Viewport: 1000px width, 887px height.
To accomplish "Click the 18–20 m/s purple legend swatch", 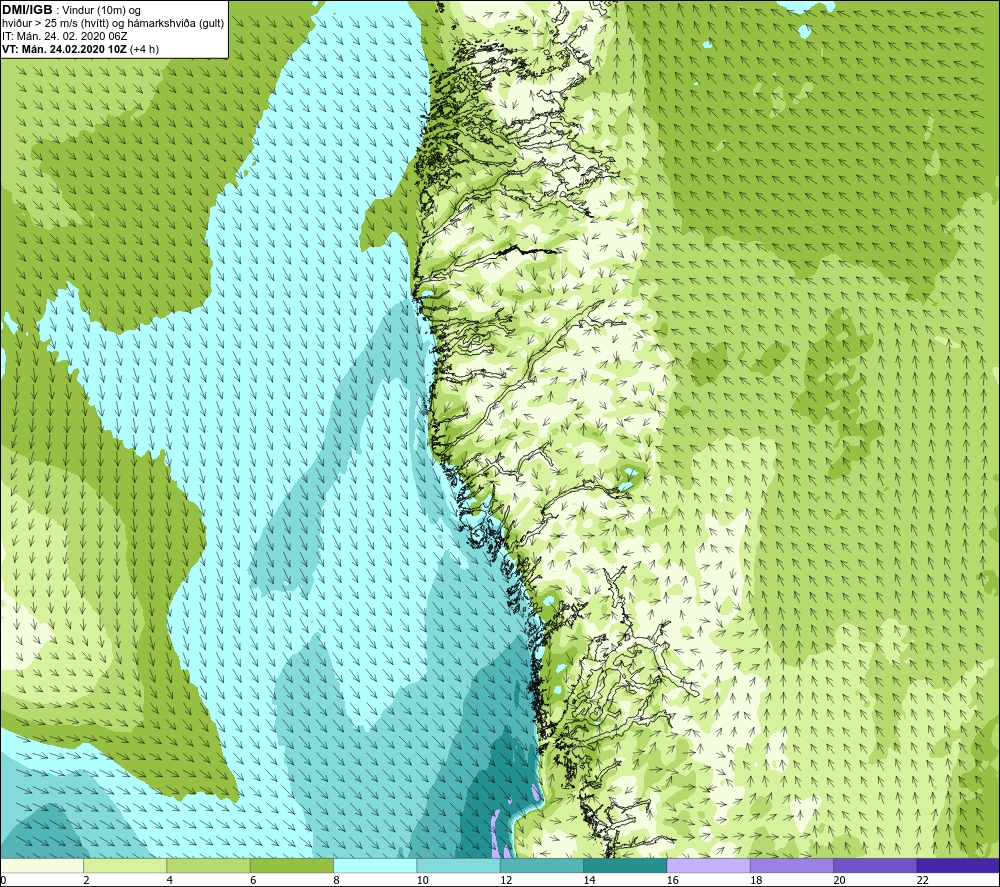I will pos(791,865).
